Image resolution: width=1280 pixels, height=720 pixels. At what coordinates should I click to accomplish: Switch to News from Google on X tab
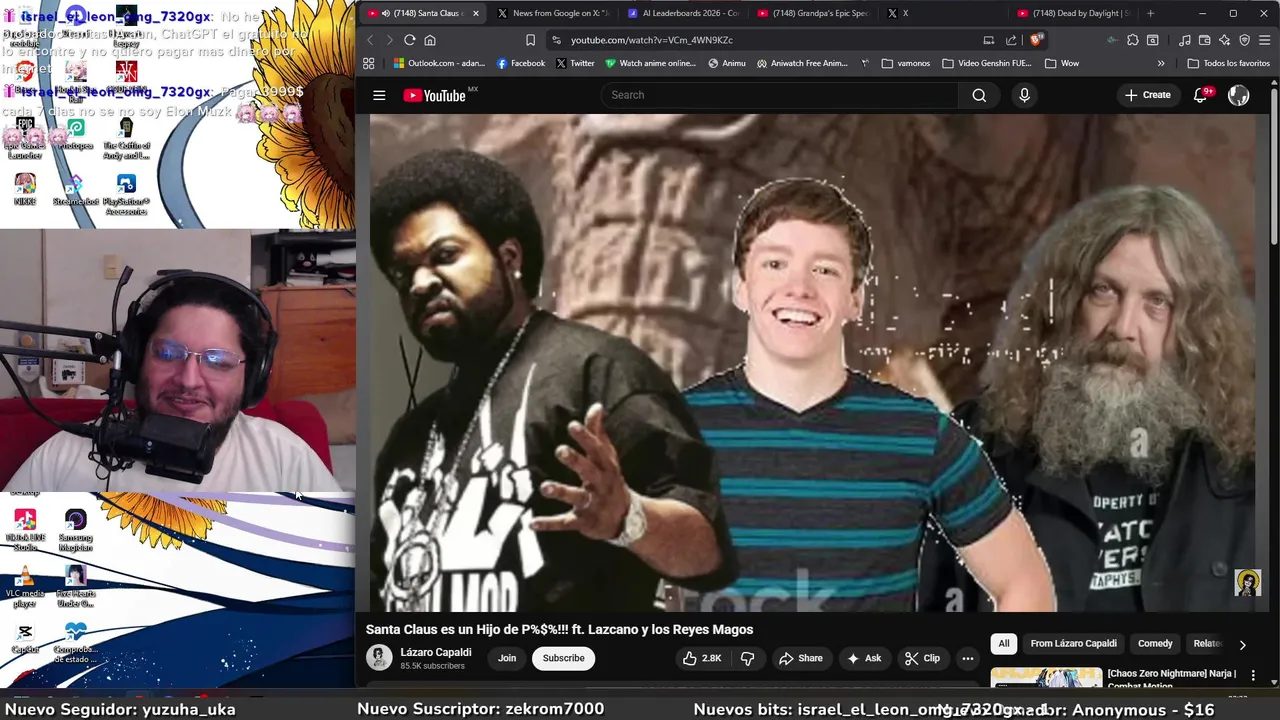click(x=555, y=13)
